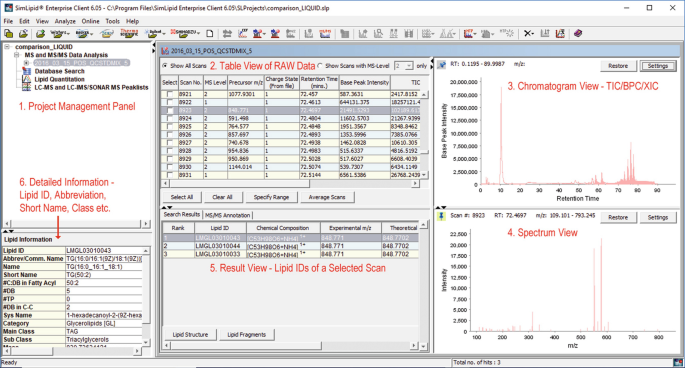685x368 pixels.
Task: Click the Lipid Structure button
Action: coord(190,335)
